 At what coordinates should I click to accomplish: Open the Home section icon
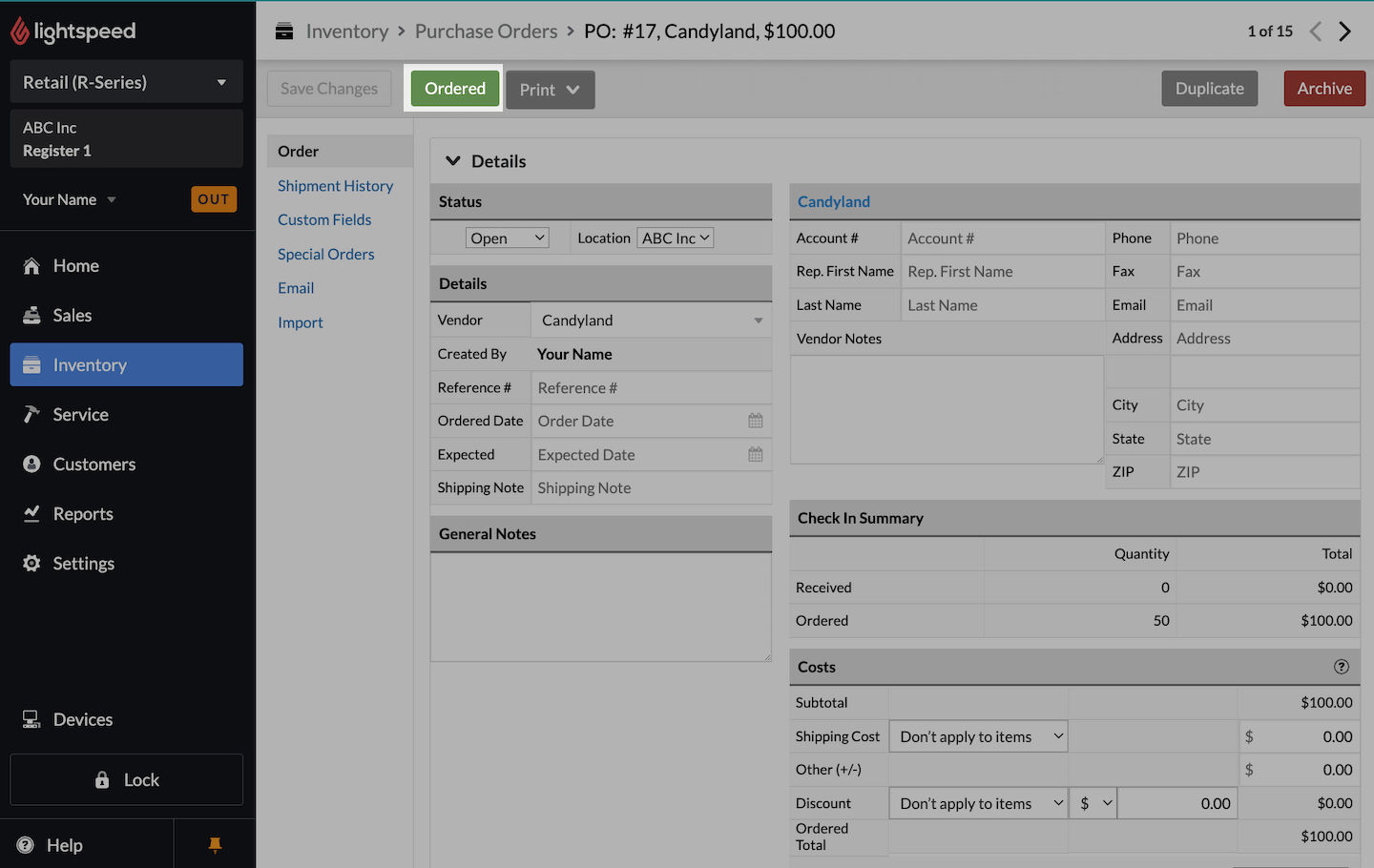tap(31, 266)
